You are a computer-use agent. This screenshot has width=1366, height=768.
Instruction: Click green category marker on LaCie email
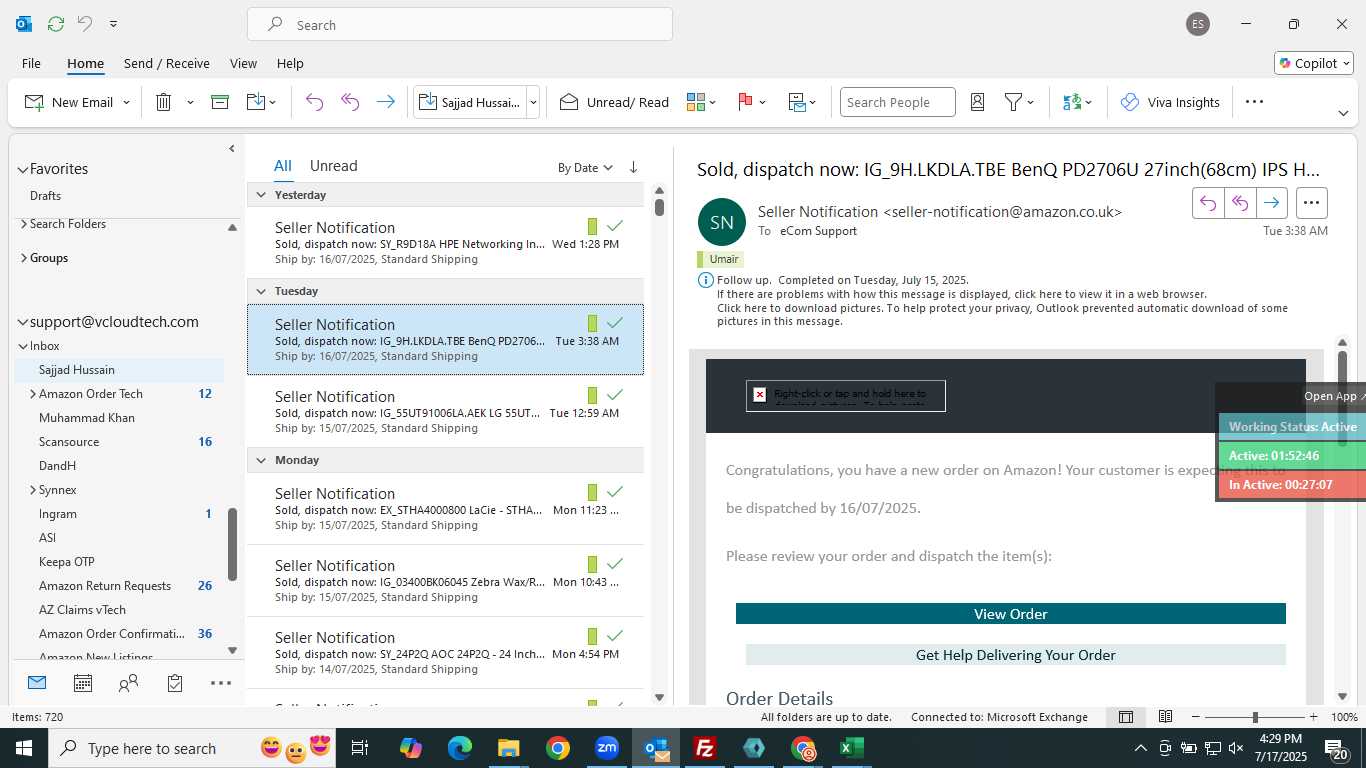[x=592, y=492]
